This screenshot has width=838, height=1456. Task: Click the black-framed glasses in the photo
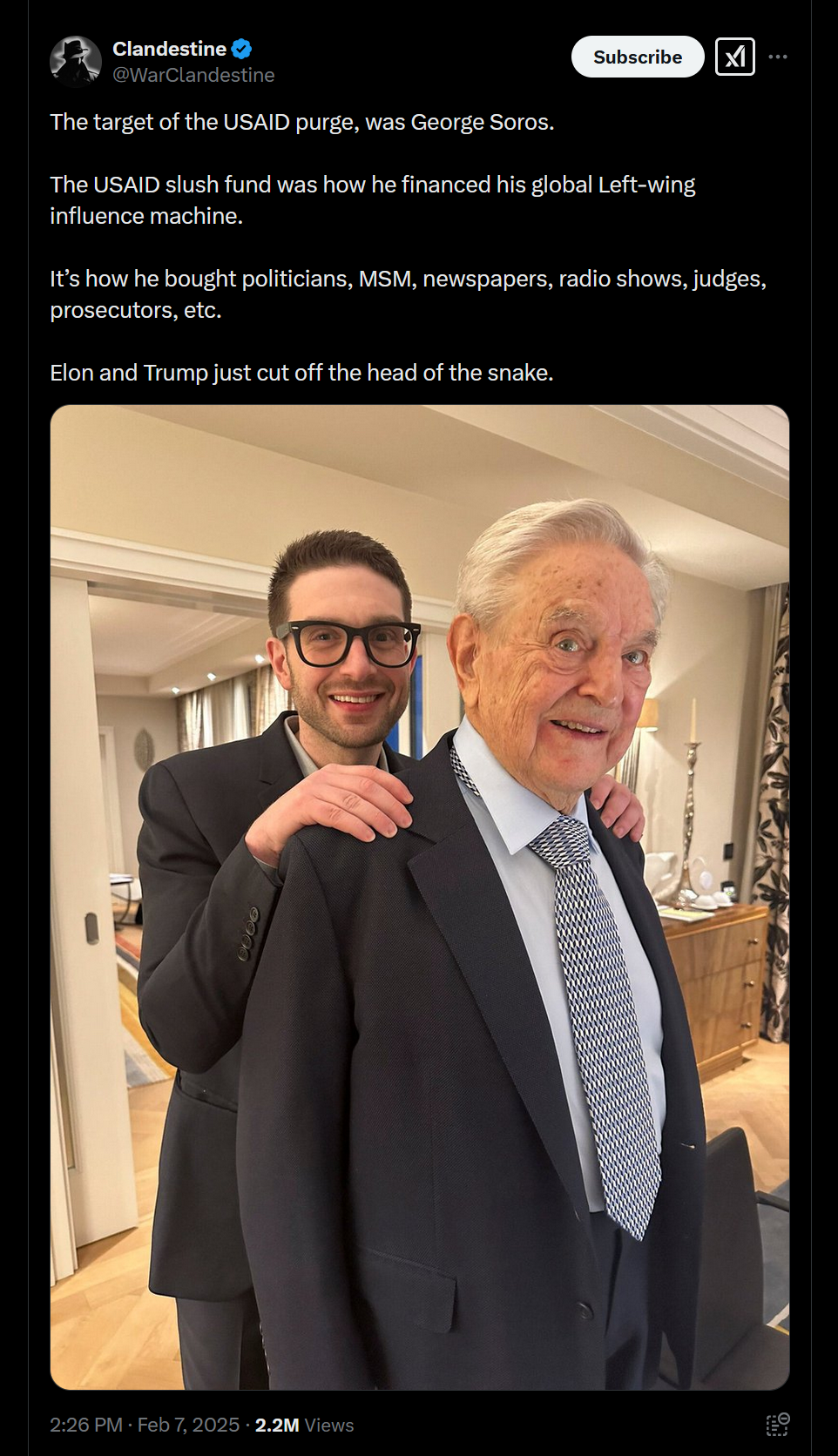point(348,644)
